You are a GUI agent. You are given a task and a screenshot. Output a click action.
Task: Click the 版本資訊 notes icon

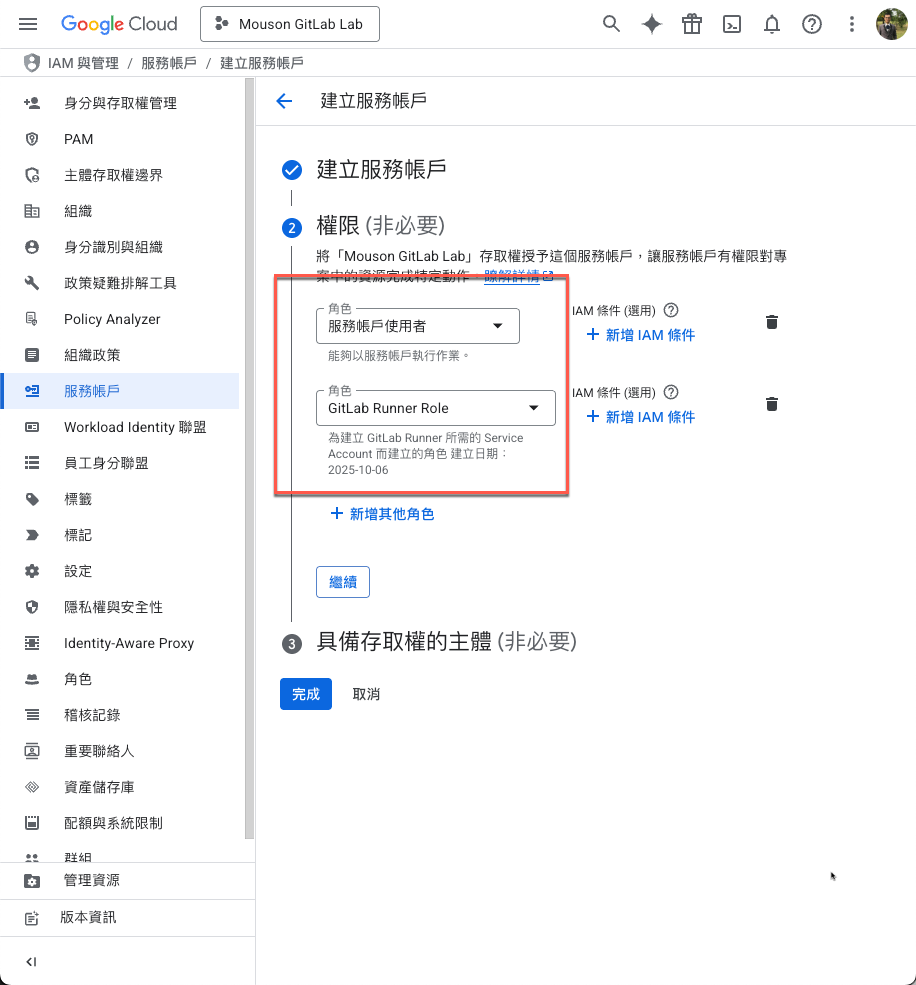pos(32,918)
